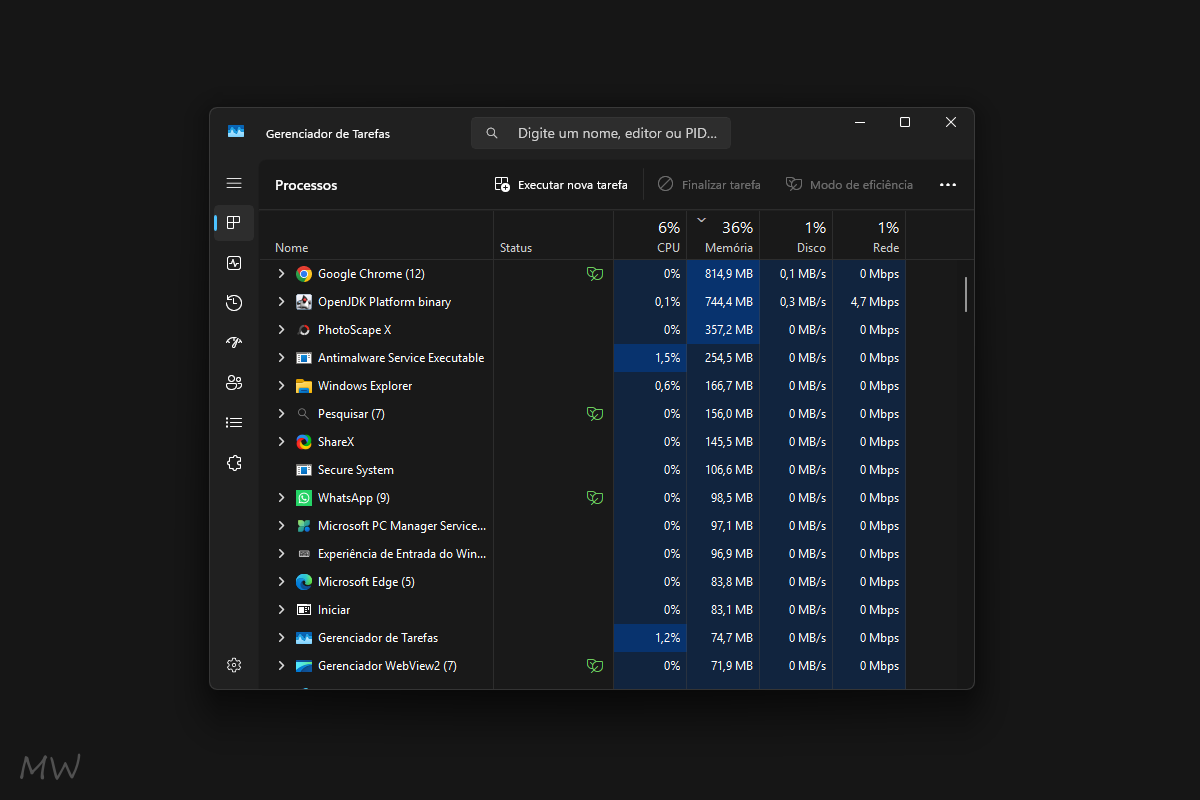Click efficiency leaf icon on WhatsApp row

(595, 498)
